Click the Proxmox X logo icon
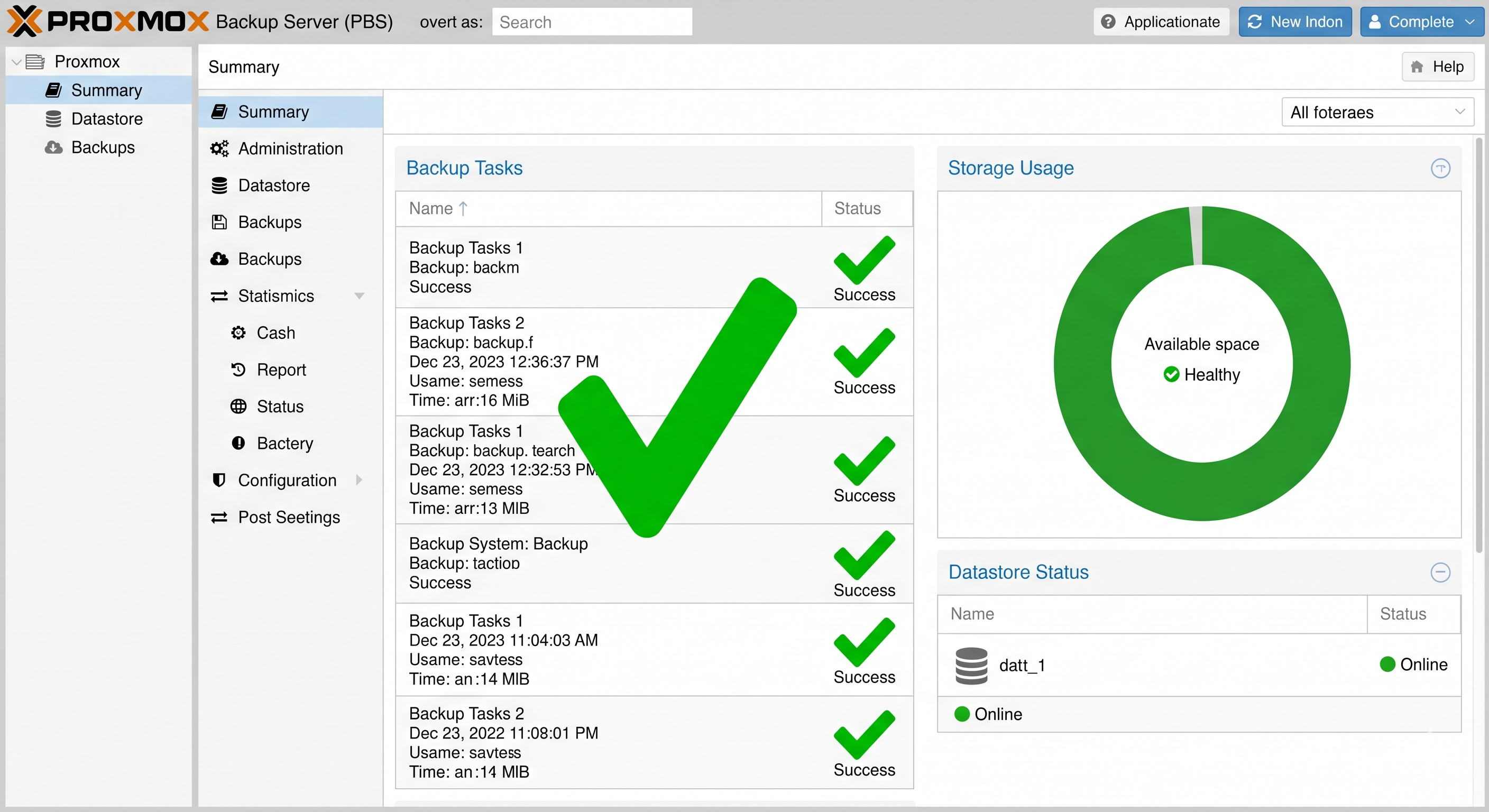 pyautogui.click(x=25, y=21)
